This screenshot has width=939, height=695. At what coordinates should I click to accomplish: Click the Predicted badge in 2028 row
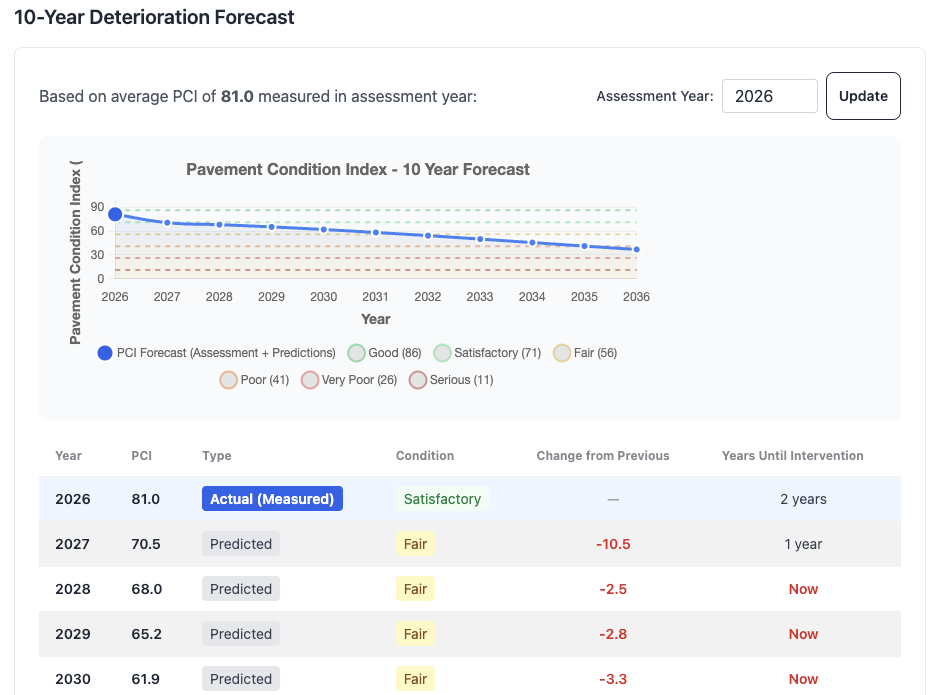click(241, 588)
